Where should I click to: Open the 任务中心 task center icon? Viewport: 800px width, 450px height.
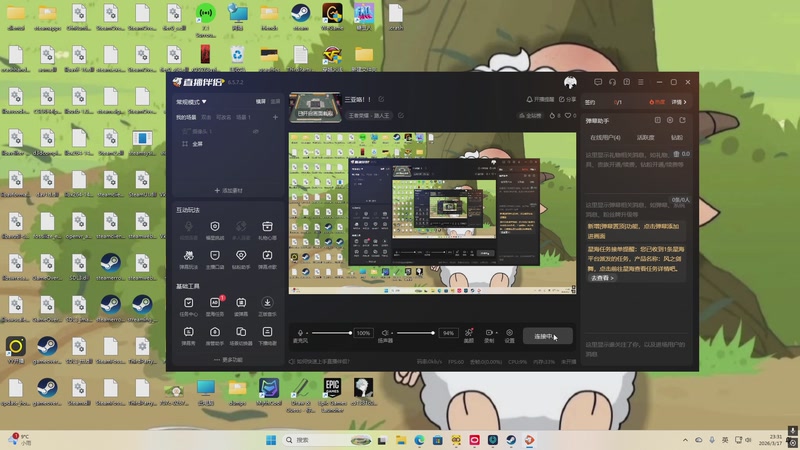click(x=188, y=307)
